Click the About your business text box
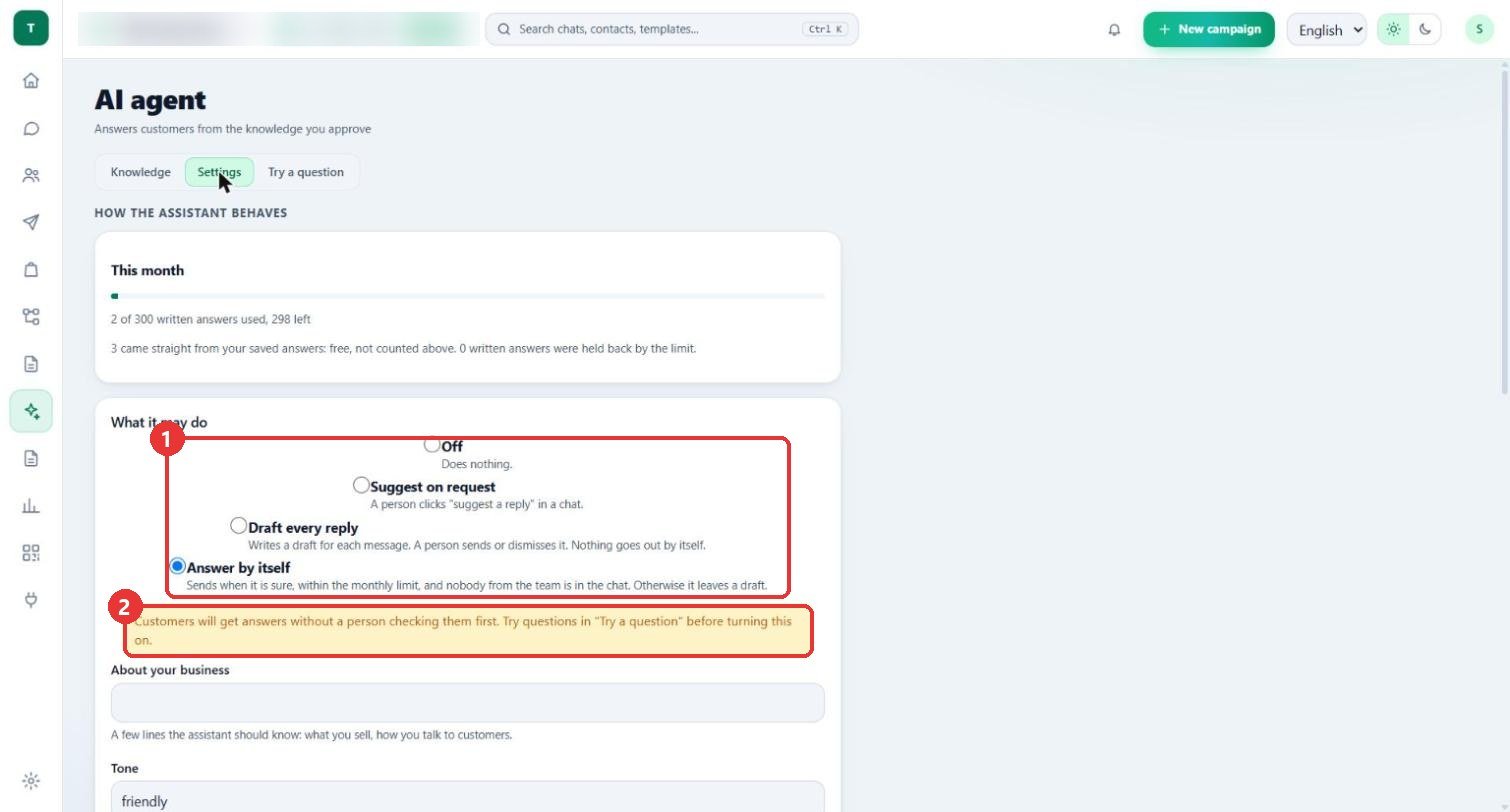Screen dimensions: 1510x812 coord(468,703)
